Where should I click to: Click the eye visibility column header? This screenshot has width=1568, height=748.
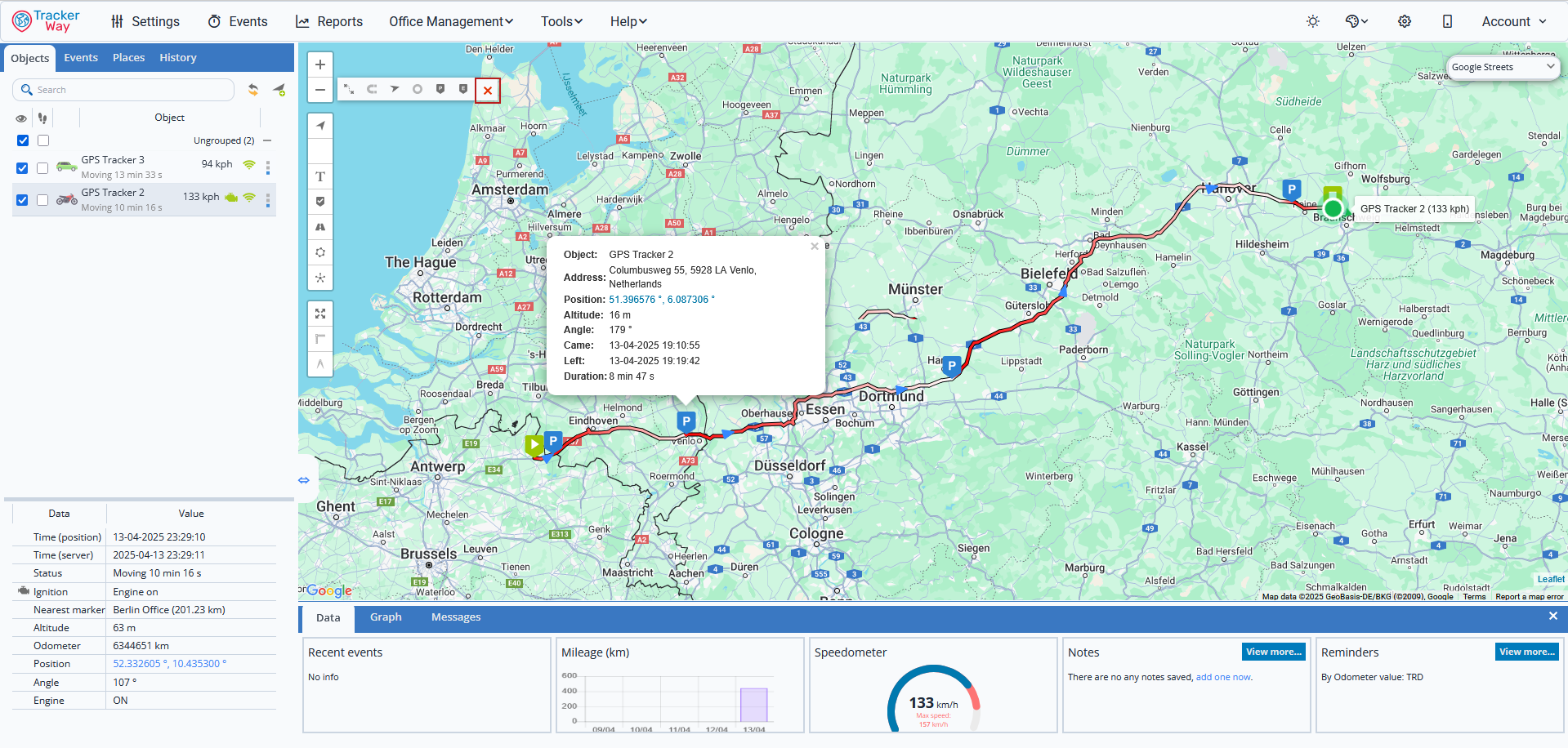click(21, 118)
